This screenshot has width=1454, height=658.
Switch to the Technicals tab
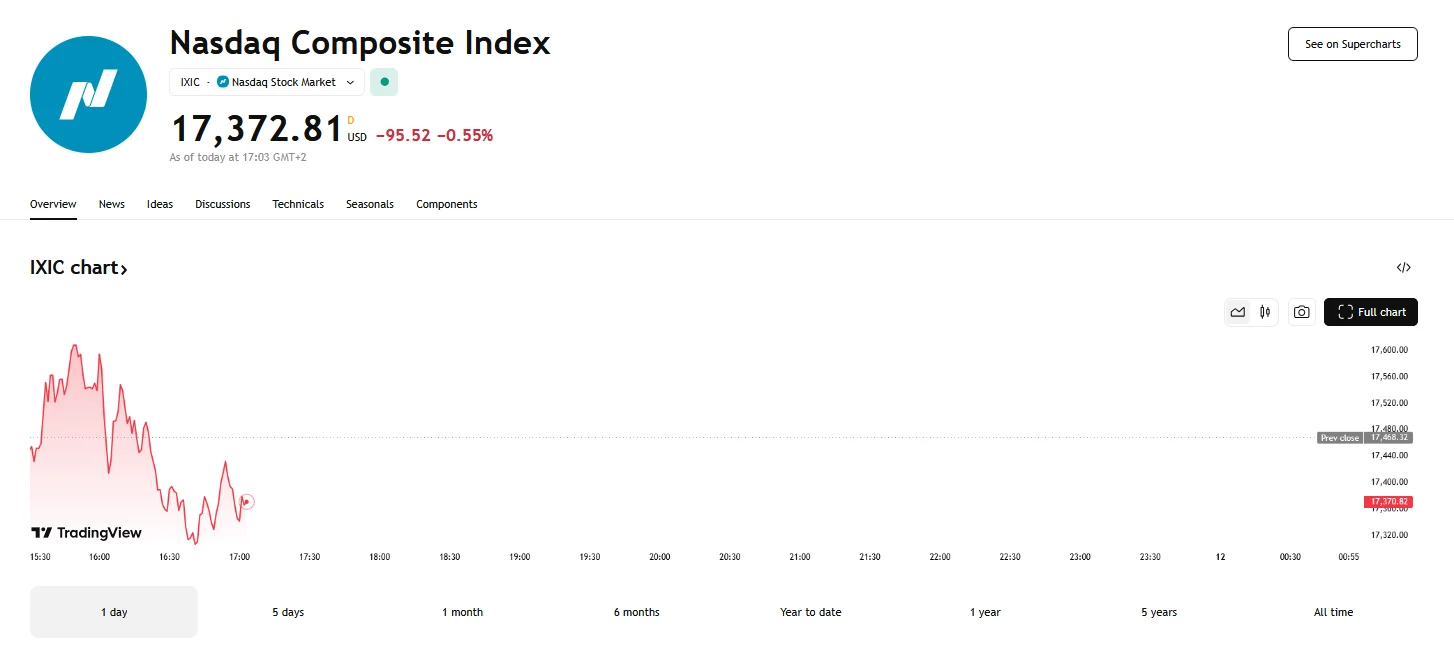pos(298,204)
